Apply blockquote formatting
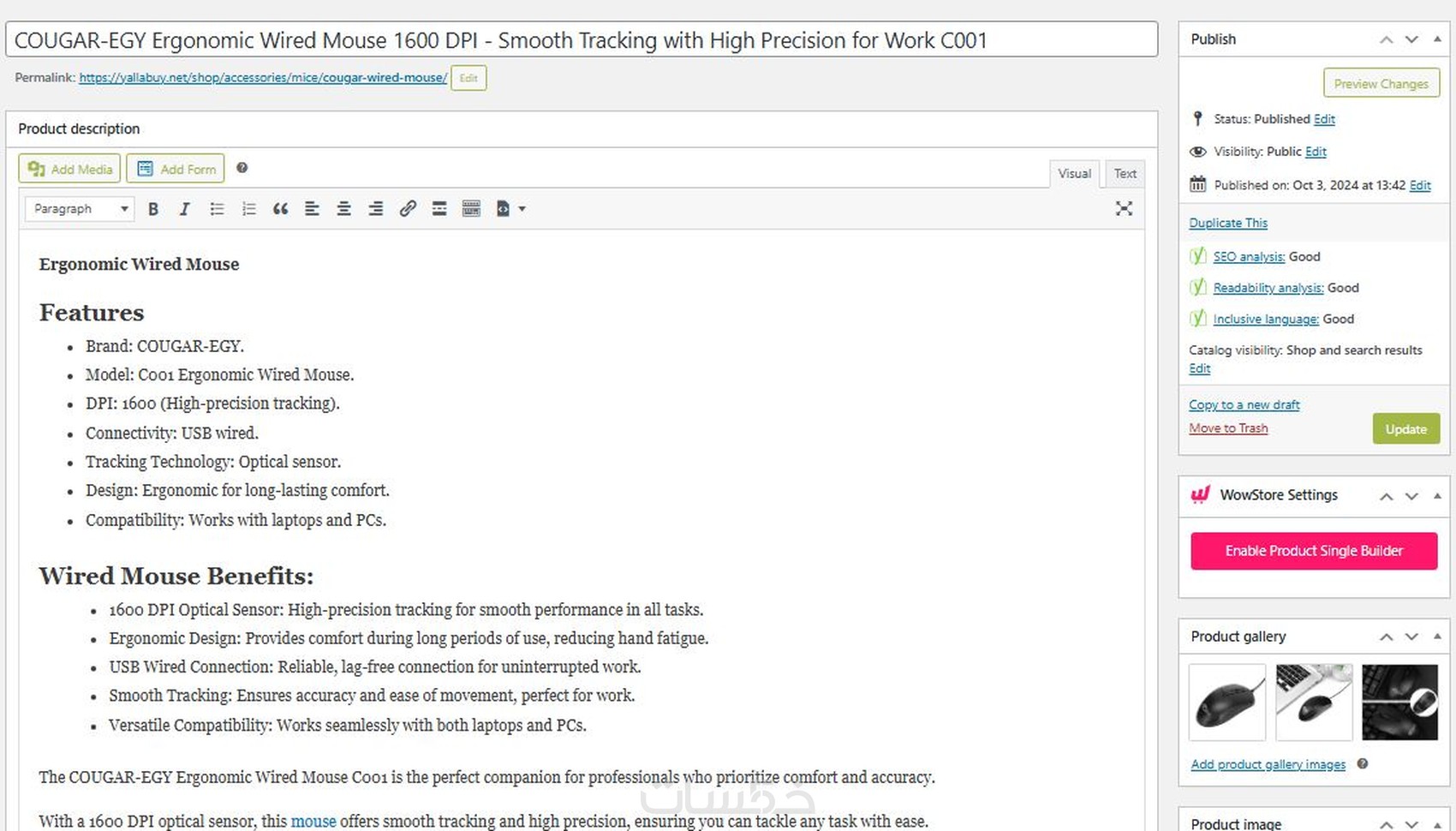Image resolution: width=1456 pixels, height=831 pixels. 280,209
